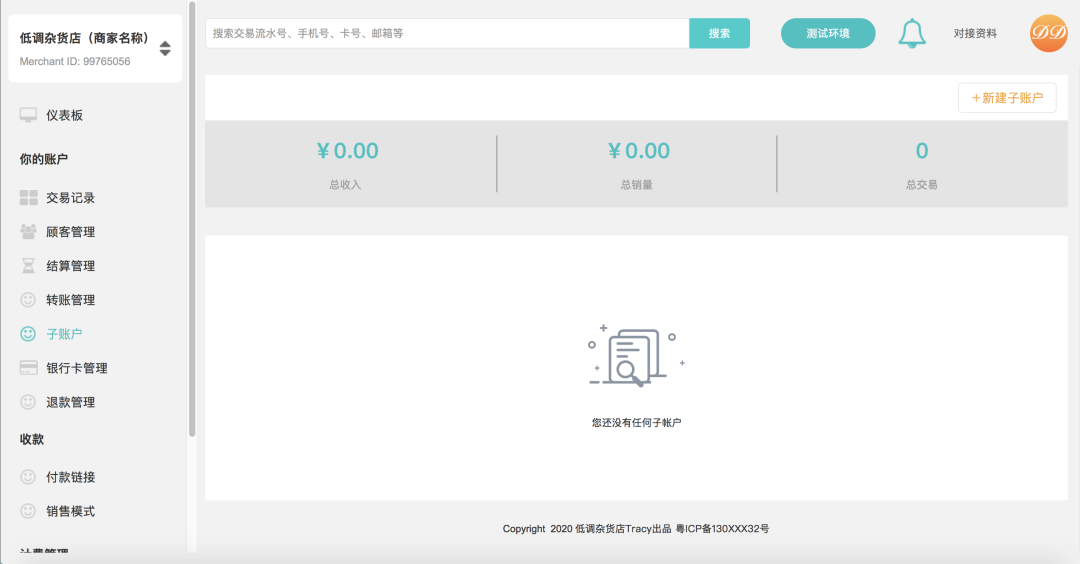Toggle the 测试环境 environment switch
Image resolution: width=1080 pixels, height=564 pixels.
click(828, 33)
